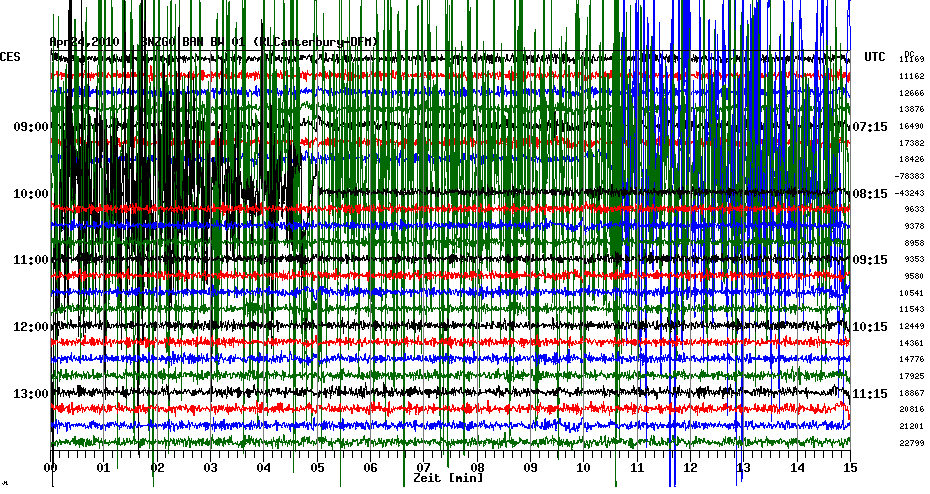930x494 pixels.
Task: Click the 00 minute tick label
Action: click(x=52, y=467)
